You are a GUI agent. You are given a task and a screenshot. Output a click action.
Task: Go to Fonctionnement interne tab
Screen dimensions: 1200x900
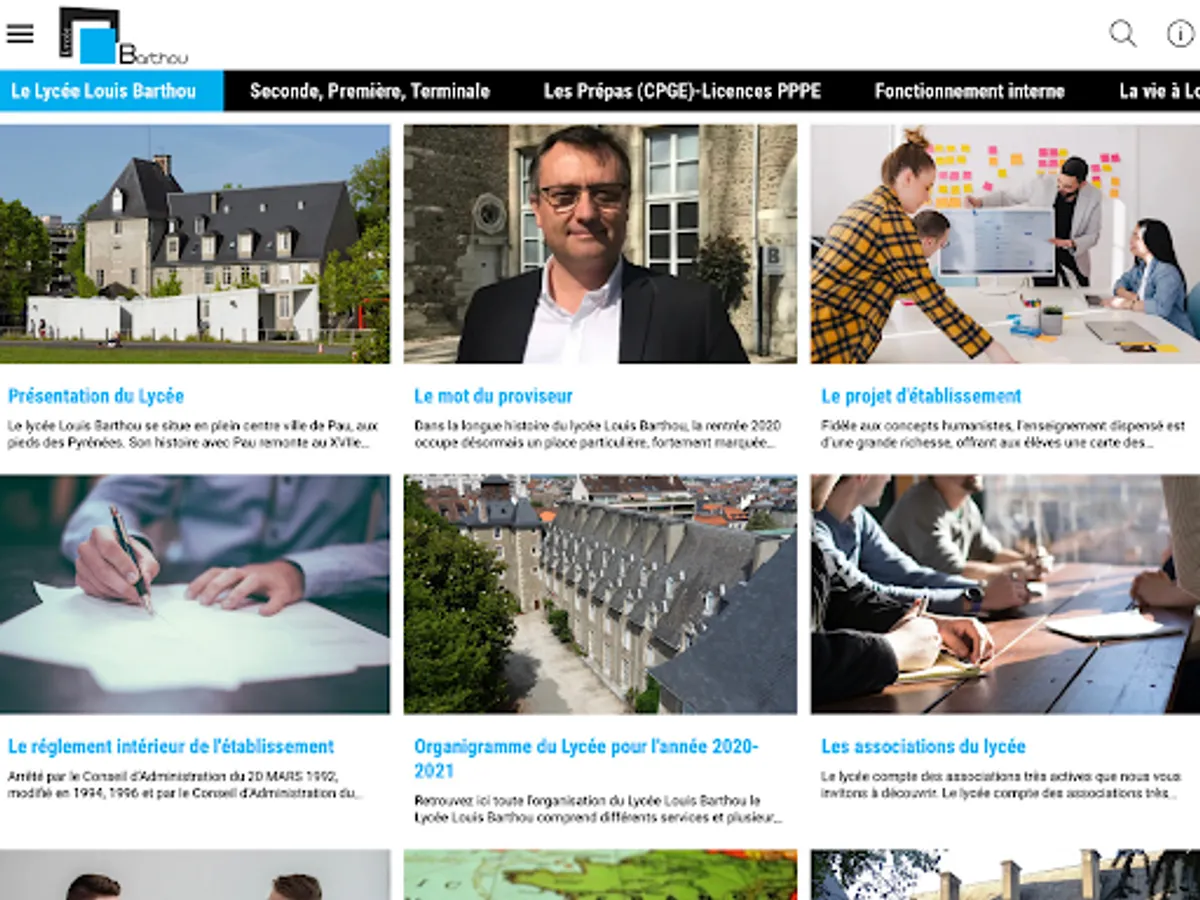[969, 91]
